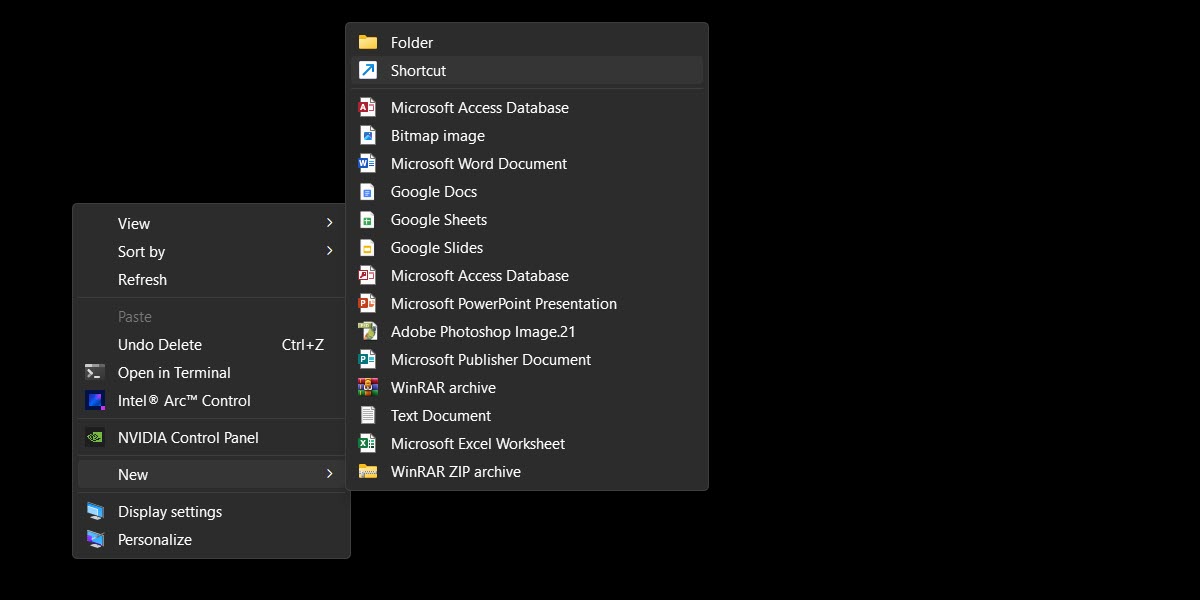1200x600 pixels.
Task: Click the Microsoft Access Database icon
Action: click(367, 107)
